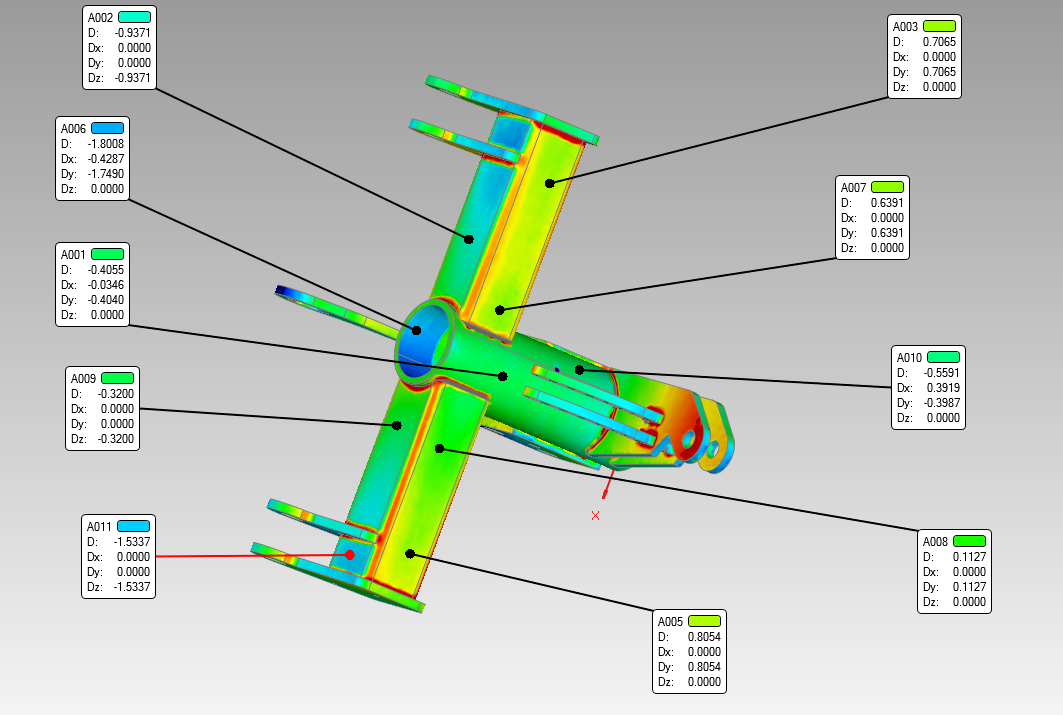Select the A001 deviation annotation box

point(92,284)
